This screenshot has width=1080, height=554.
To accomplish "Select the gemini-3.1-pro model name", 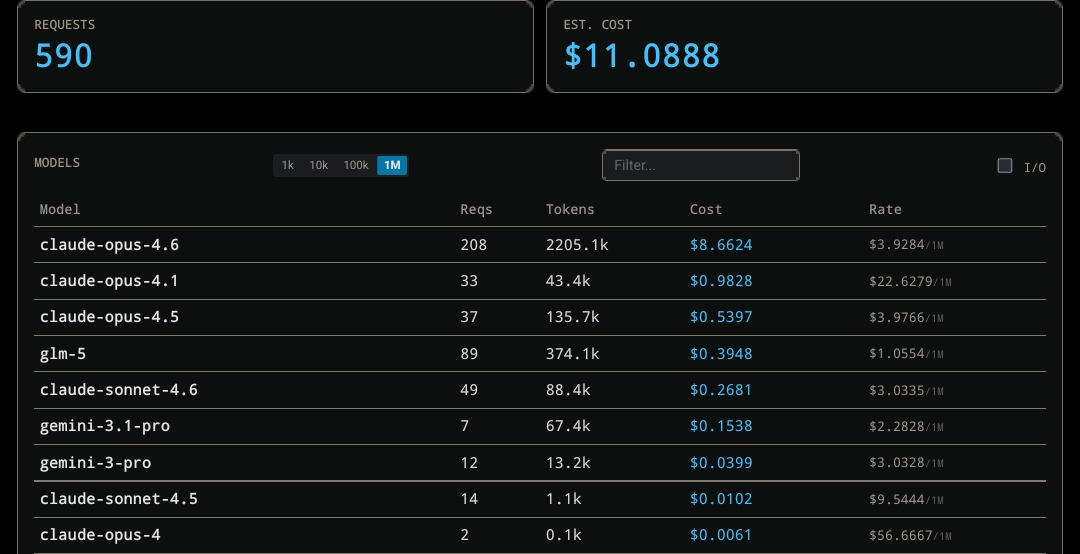I will [105, 426].
